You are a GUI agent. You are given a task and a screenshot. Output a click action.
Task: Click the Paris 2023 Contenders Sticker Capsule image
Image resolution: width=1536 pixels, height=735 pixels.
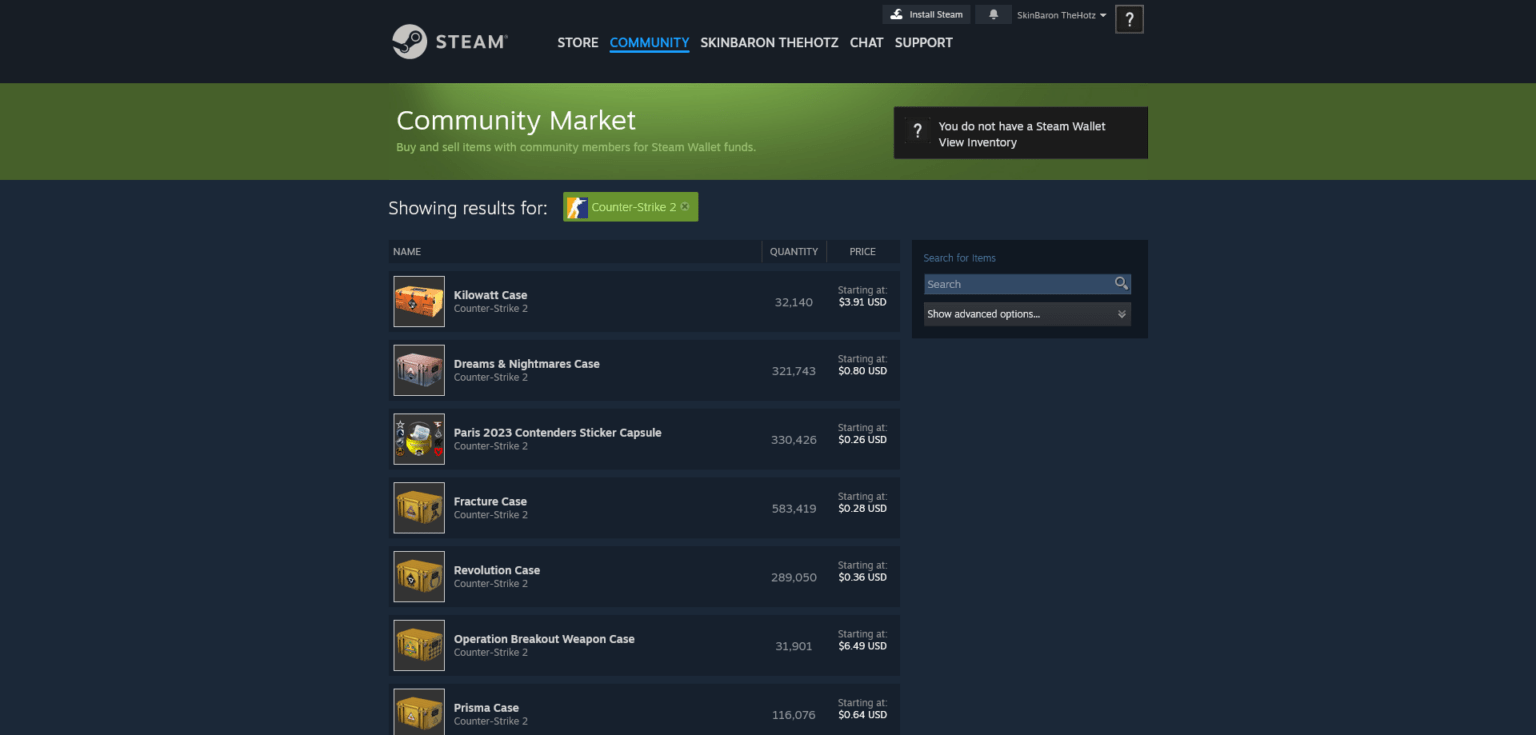coord(418,438)
